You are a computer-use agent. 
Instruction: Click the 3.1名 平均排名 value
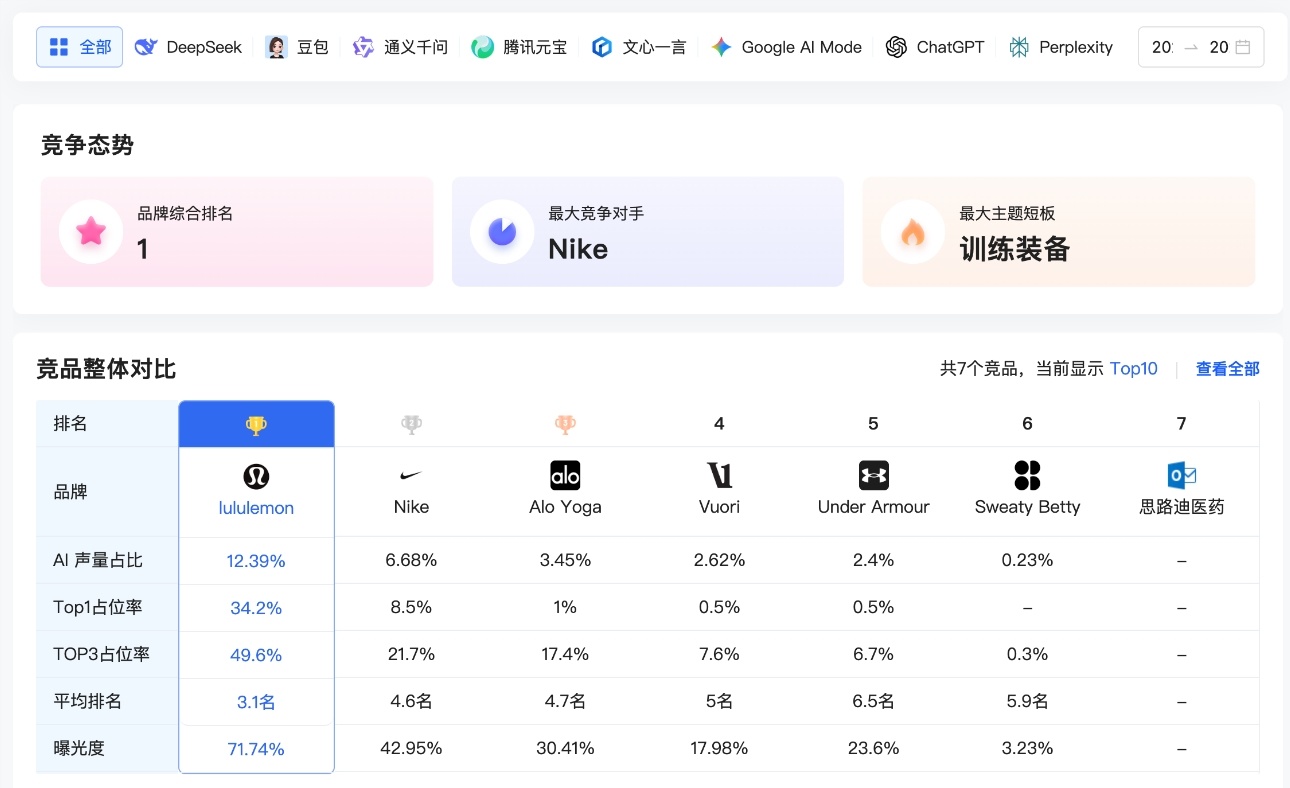(x=256, y=702)
